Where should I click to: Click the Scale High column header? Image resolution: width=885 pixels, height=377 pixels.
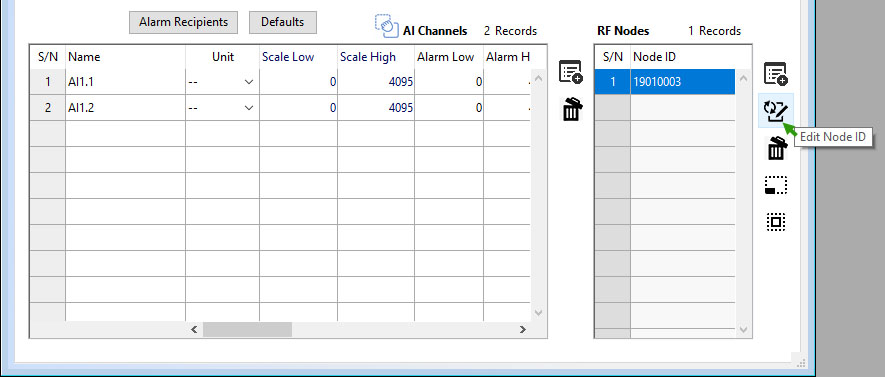[x=376, y=57]
